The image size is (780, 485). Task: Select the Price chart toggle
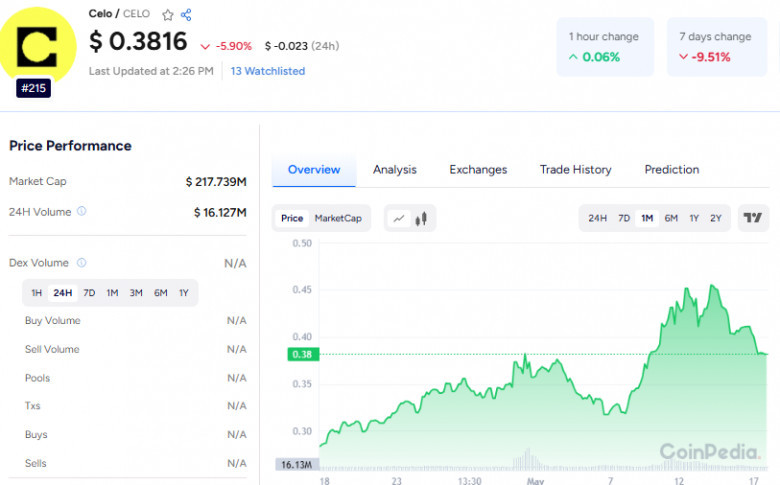(x=292, y=218)
